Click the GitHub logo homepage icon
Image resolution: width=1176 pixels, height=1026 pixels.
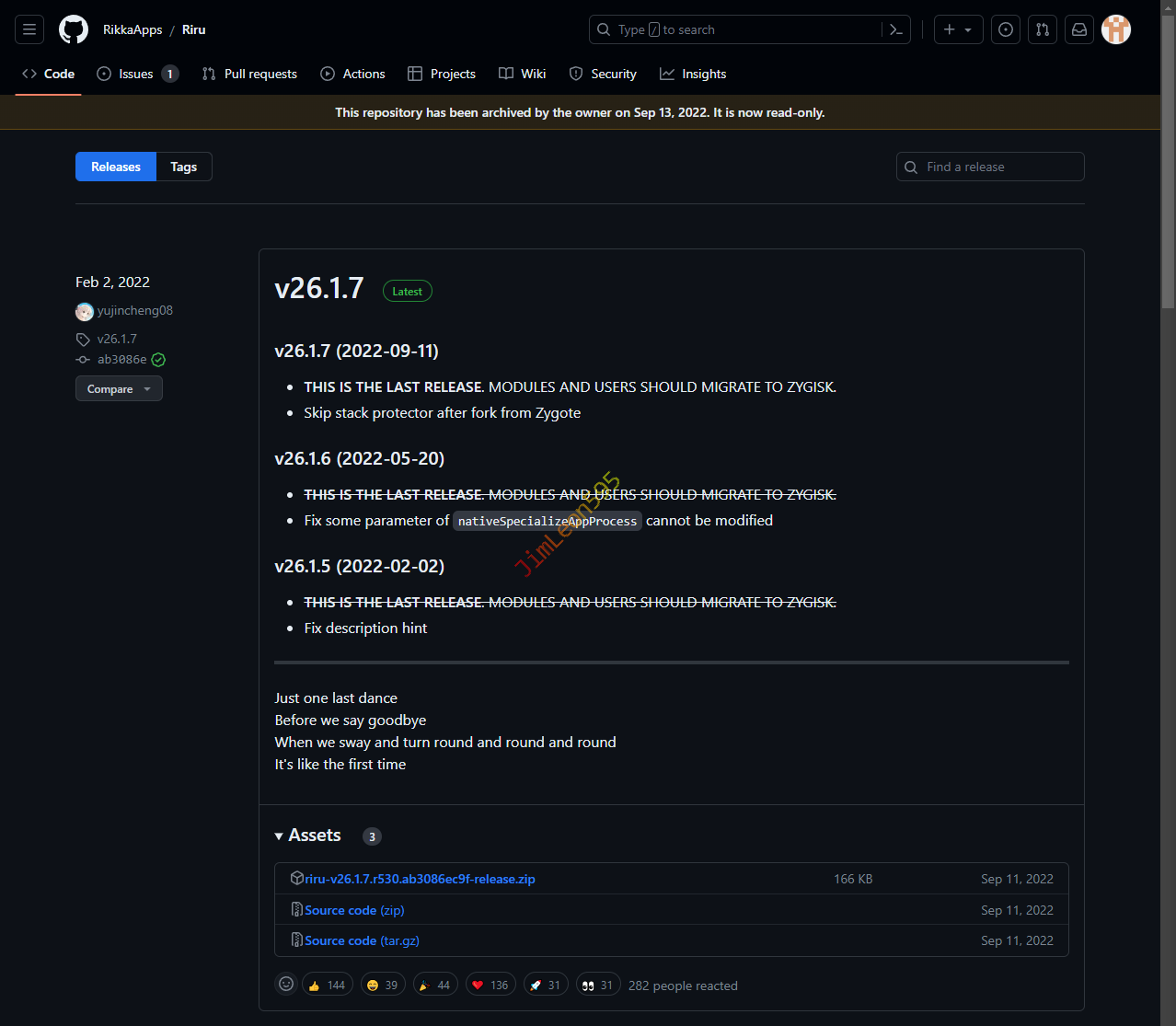point(74,29)
